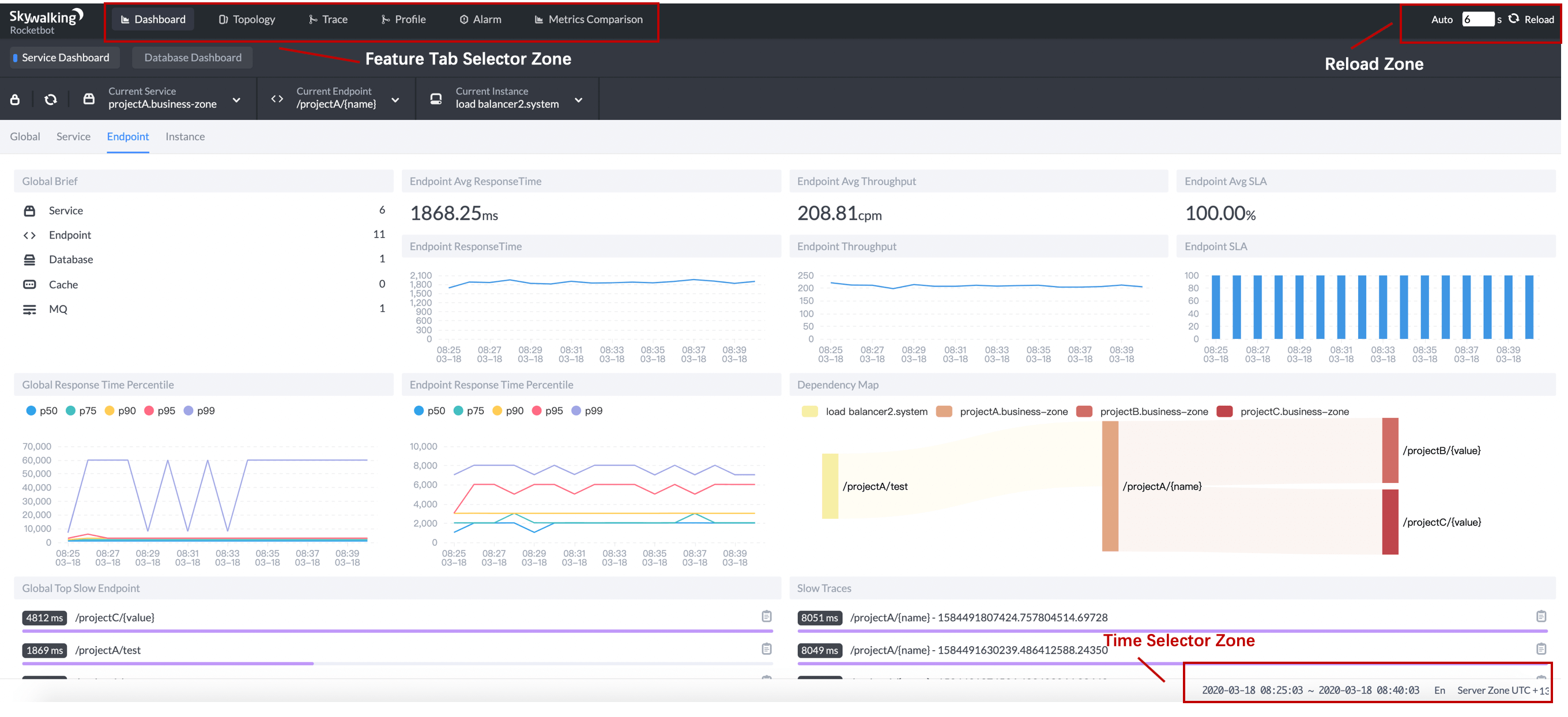
Task: Open the Database Dashboard
Action: click(x=193, y=58)
